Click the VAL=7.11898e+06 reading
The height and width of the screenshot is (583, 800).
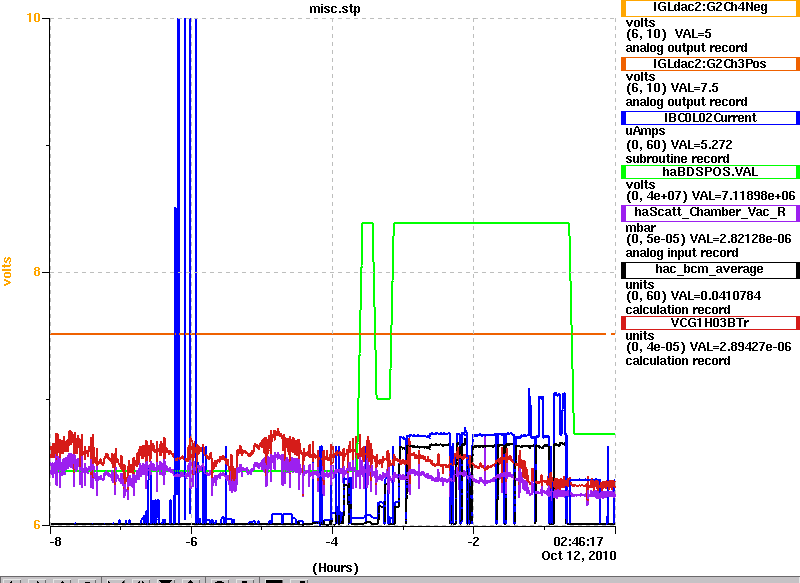coord(743,196)
